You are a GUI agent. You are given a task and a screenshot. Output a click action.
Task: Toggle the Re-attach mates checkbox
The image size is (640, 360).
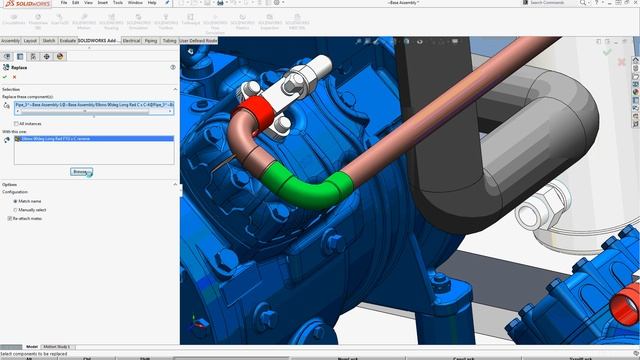(x=10, y=219)
